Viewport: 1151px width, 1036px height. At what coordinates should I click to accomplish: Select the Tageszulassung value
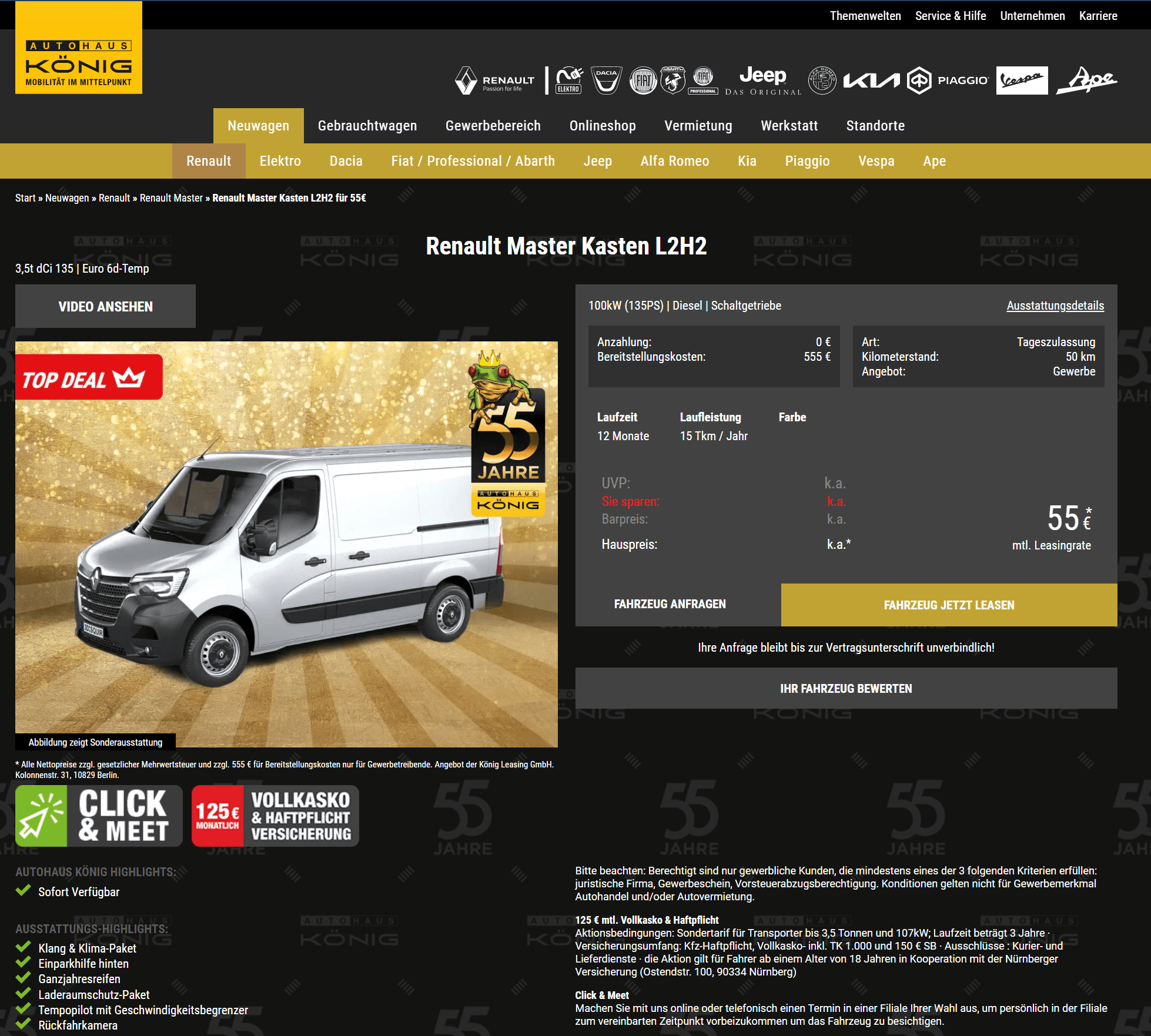(x=1056, y=342)
